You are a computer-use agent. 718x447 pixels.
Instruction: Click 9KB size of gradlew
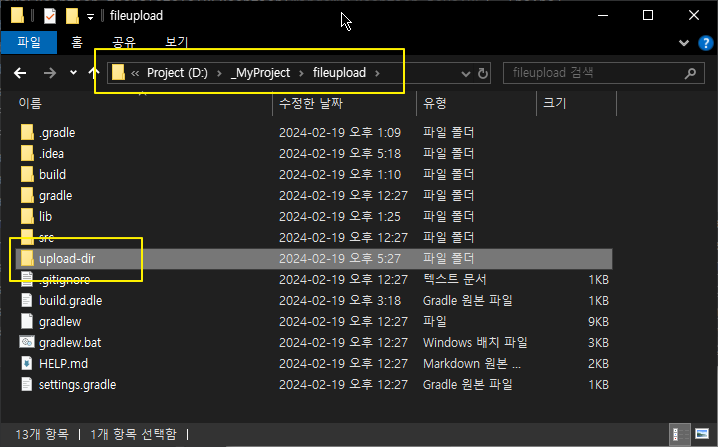coord(598,322)
